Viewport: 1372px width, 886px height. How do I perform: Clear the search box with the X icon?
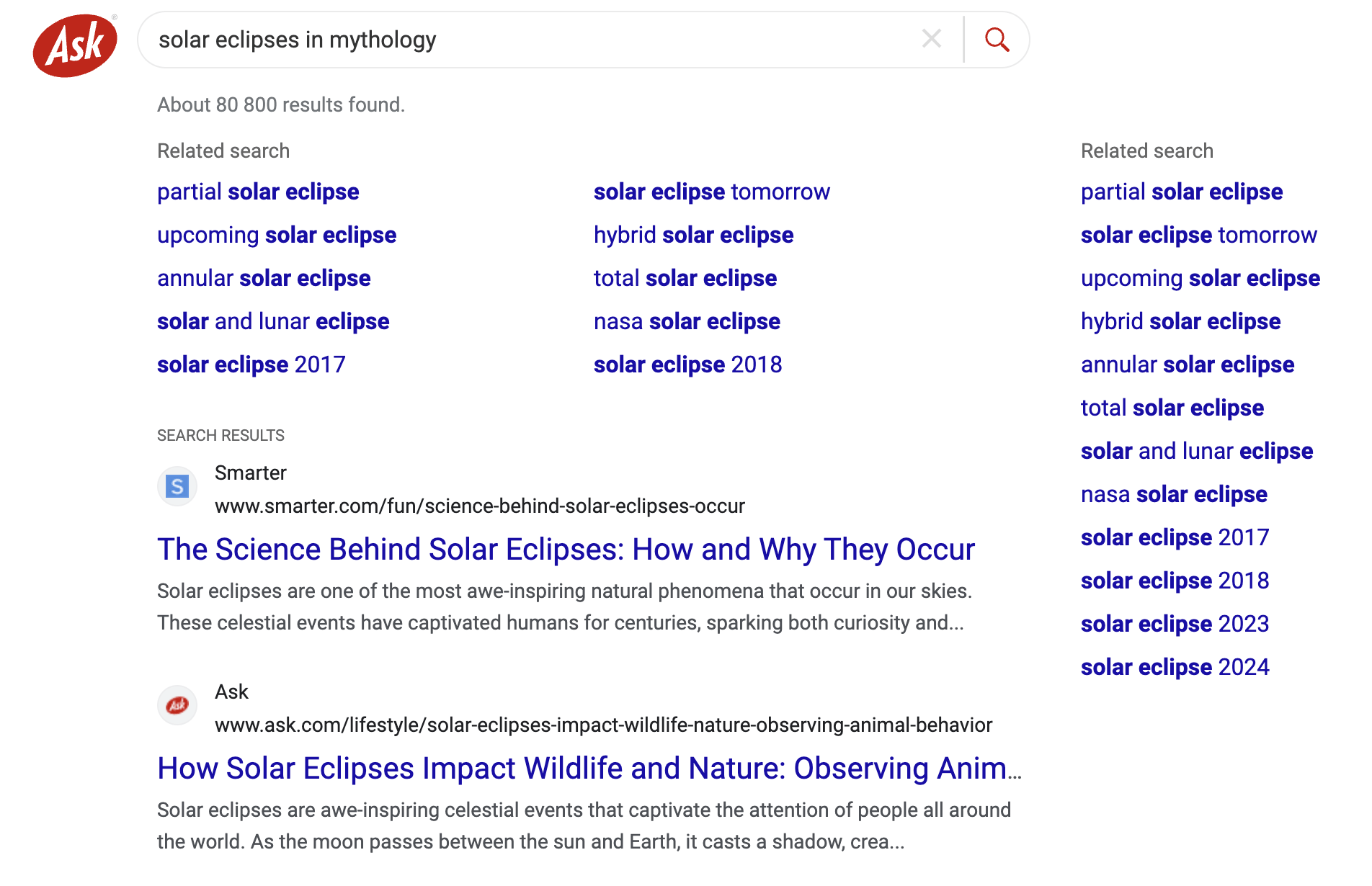[x=932, y=39]
